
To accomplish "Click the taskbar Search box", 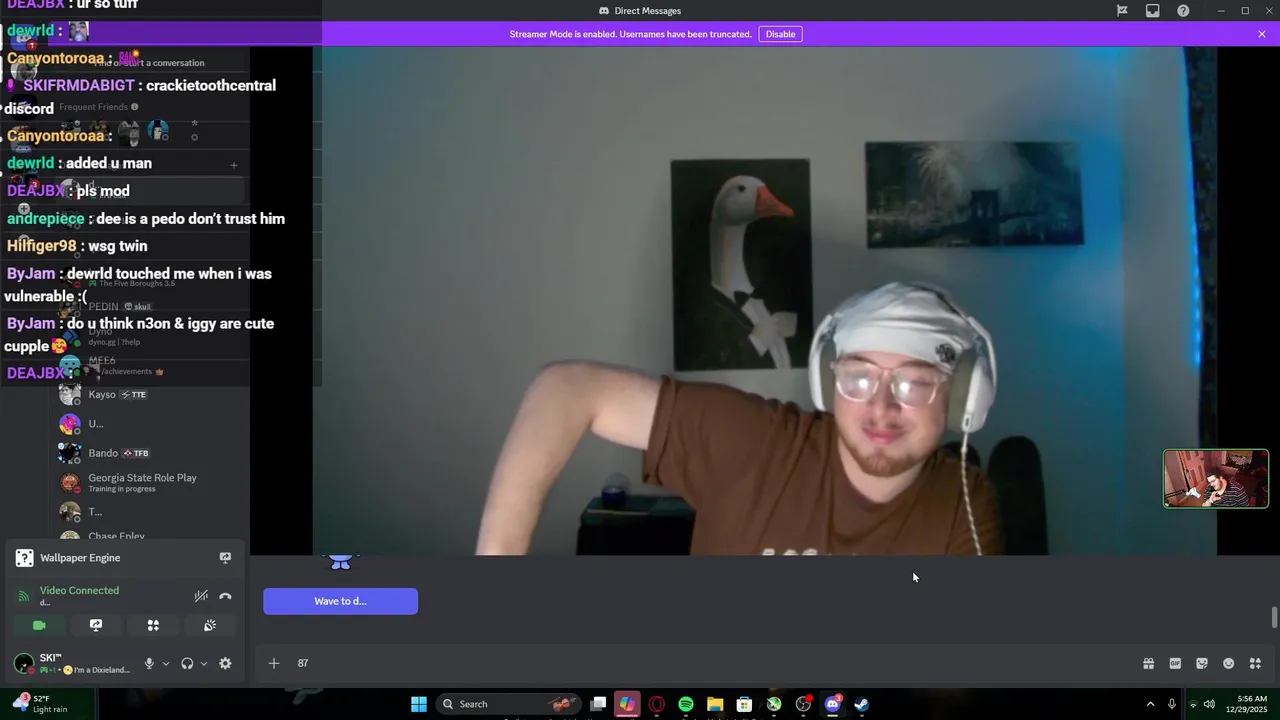I will pyautogui.click(x=510, y=704).
